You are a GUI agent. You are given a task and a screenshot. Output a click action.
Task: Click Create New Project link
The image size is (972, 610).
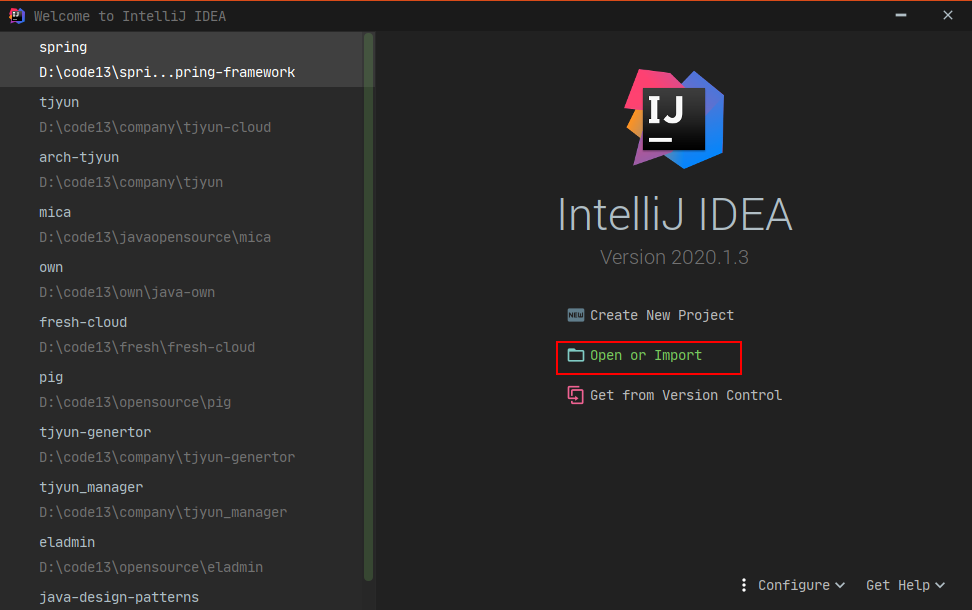[x=661, y=315]
